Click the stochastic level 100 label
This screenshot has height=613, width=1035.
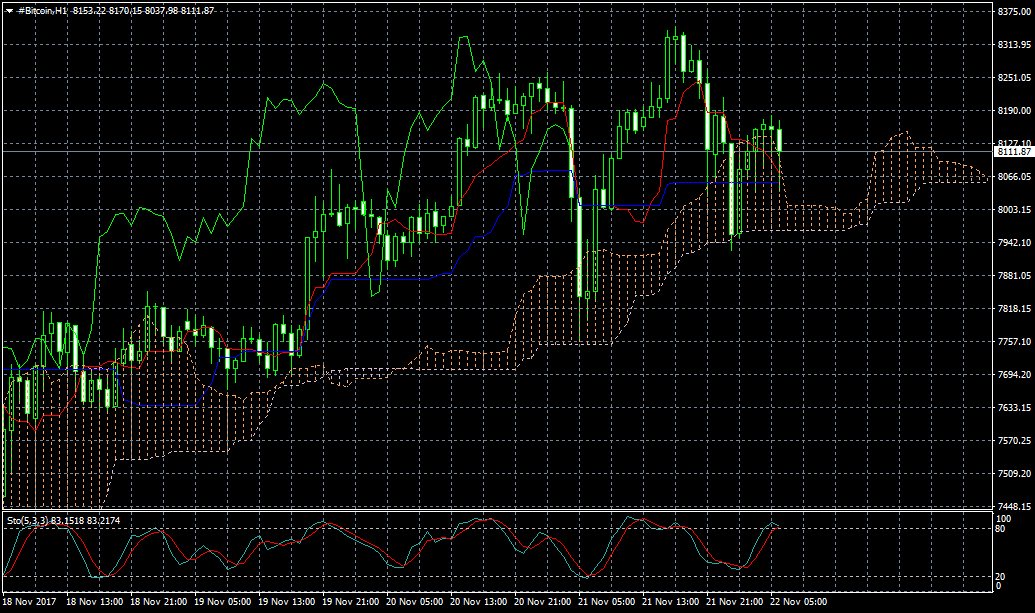coord(1004,518)
